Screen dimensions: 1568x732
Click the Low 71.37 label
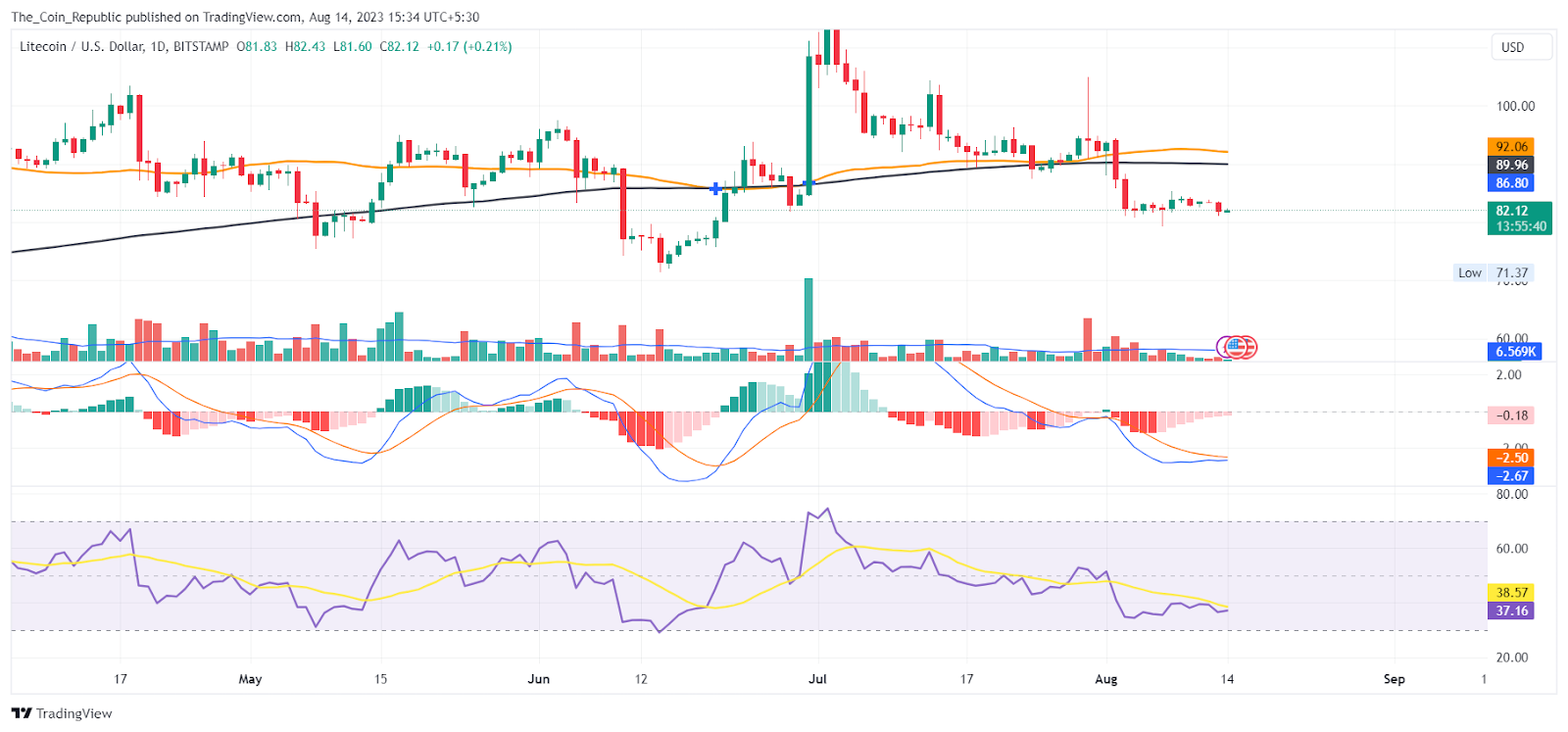[1493, 273]
